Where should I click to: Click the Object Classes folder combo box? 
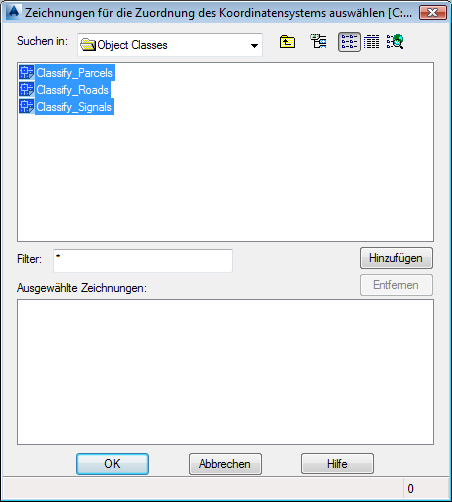point(170,45)
